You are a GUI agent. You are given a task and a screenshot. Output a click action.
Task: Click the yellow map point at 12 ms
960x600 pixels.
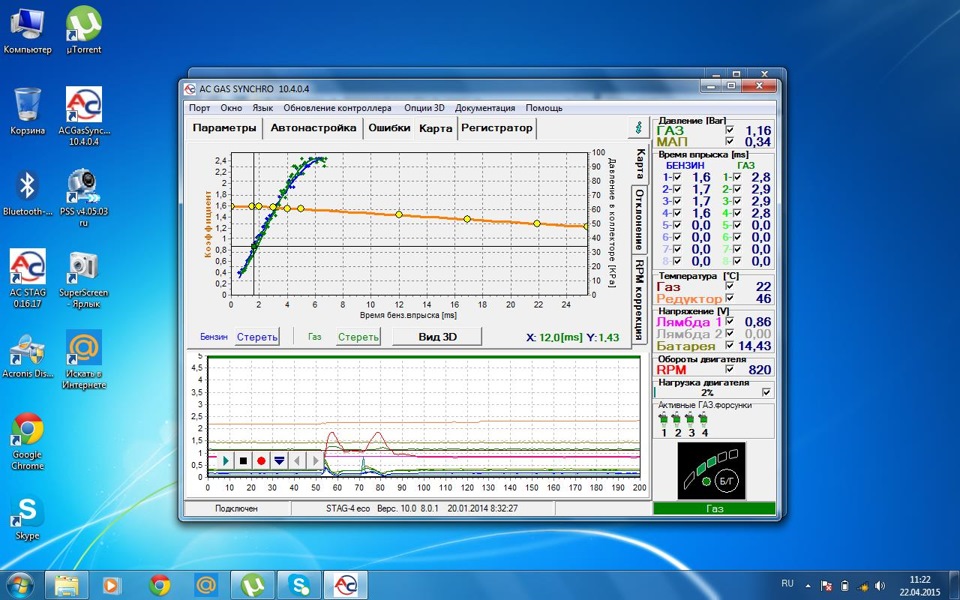coord(399,214)
